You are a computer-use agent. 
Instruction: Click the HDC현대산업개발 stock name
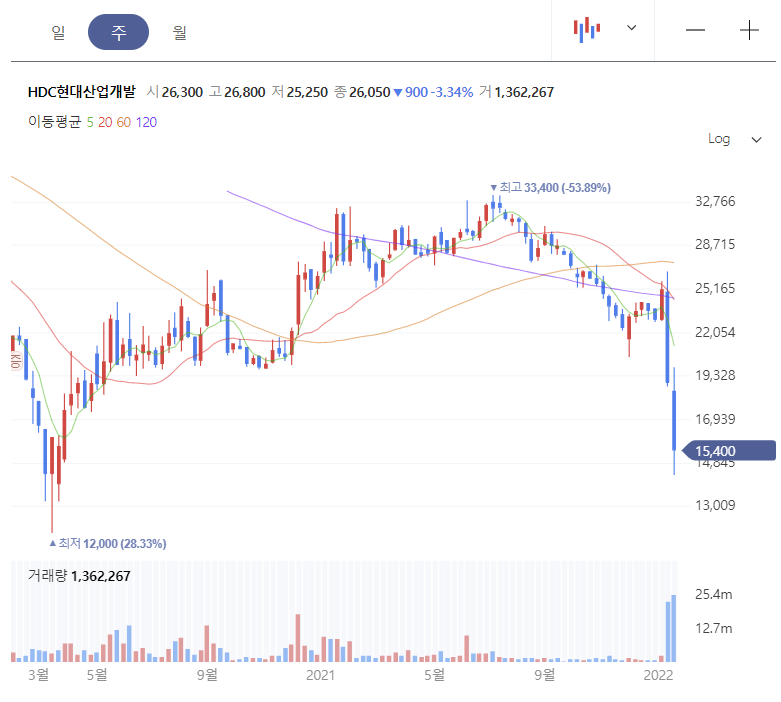(82, 92)
